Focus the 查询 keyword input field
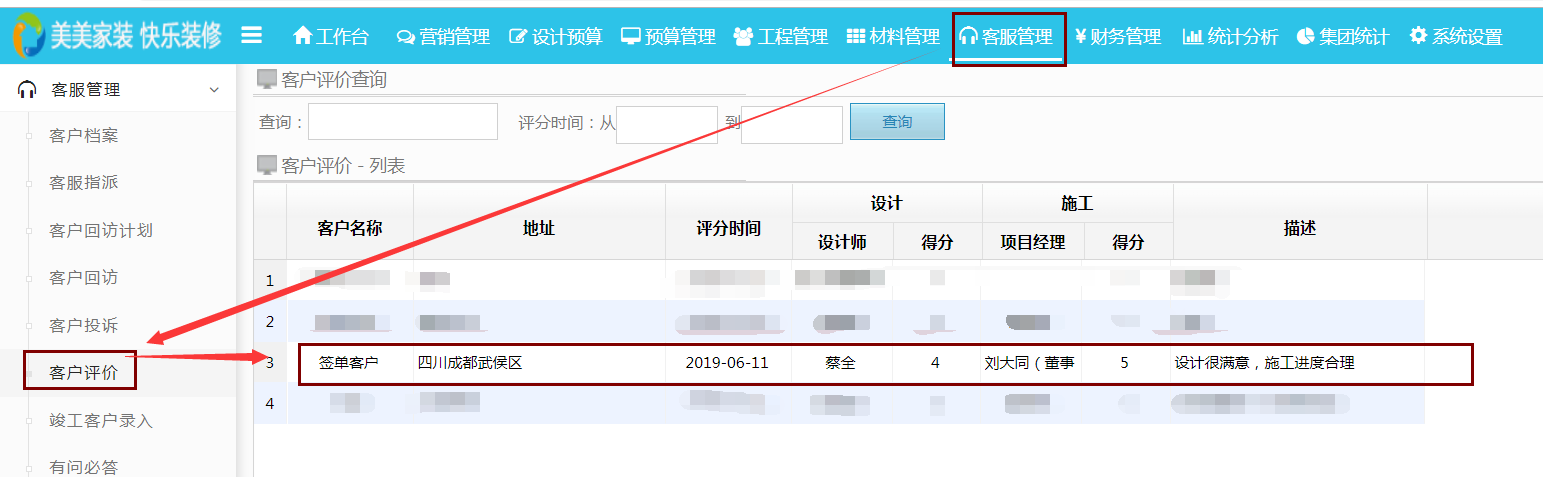Viewport: 1543px width, 477px height. pos(402,122)
